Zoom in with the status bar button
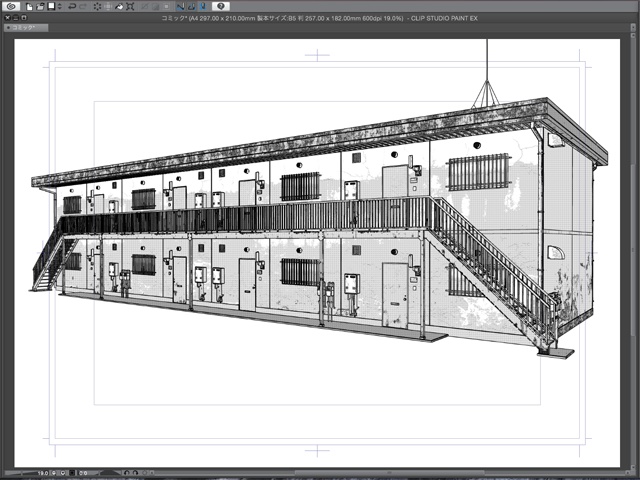Screen dimensions: 640x480 (x=63, y=473)
